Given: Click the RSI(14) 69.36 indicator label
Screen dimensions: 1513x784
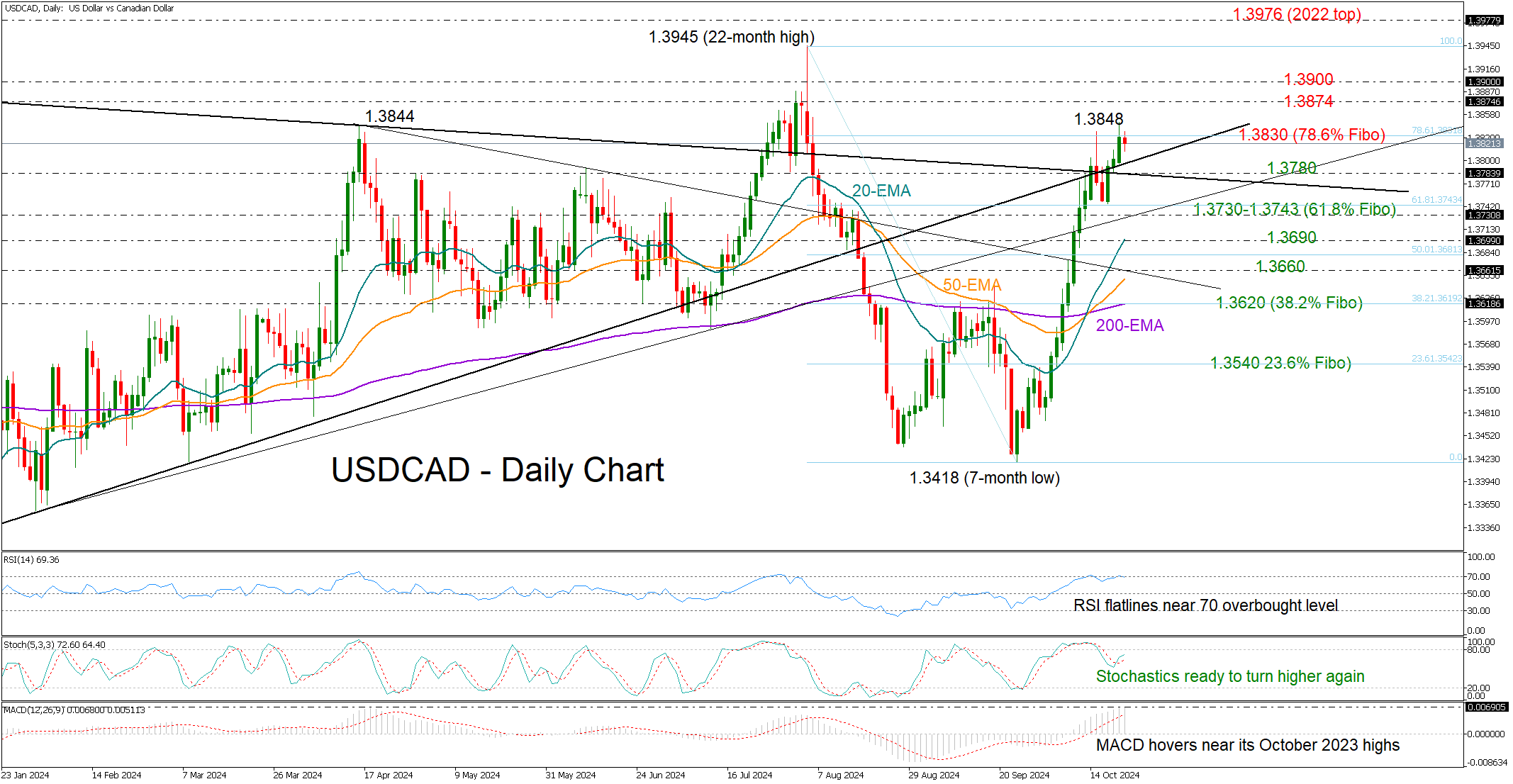Looking at the screenshot, I should coord(31,559).
